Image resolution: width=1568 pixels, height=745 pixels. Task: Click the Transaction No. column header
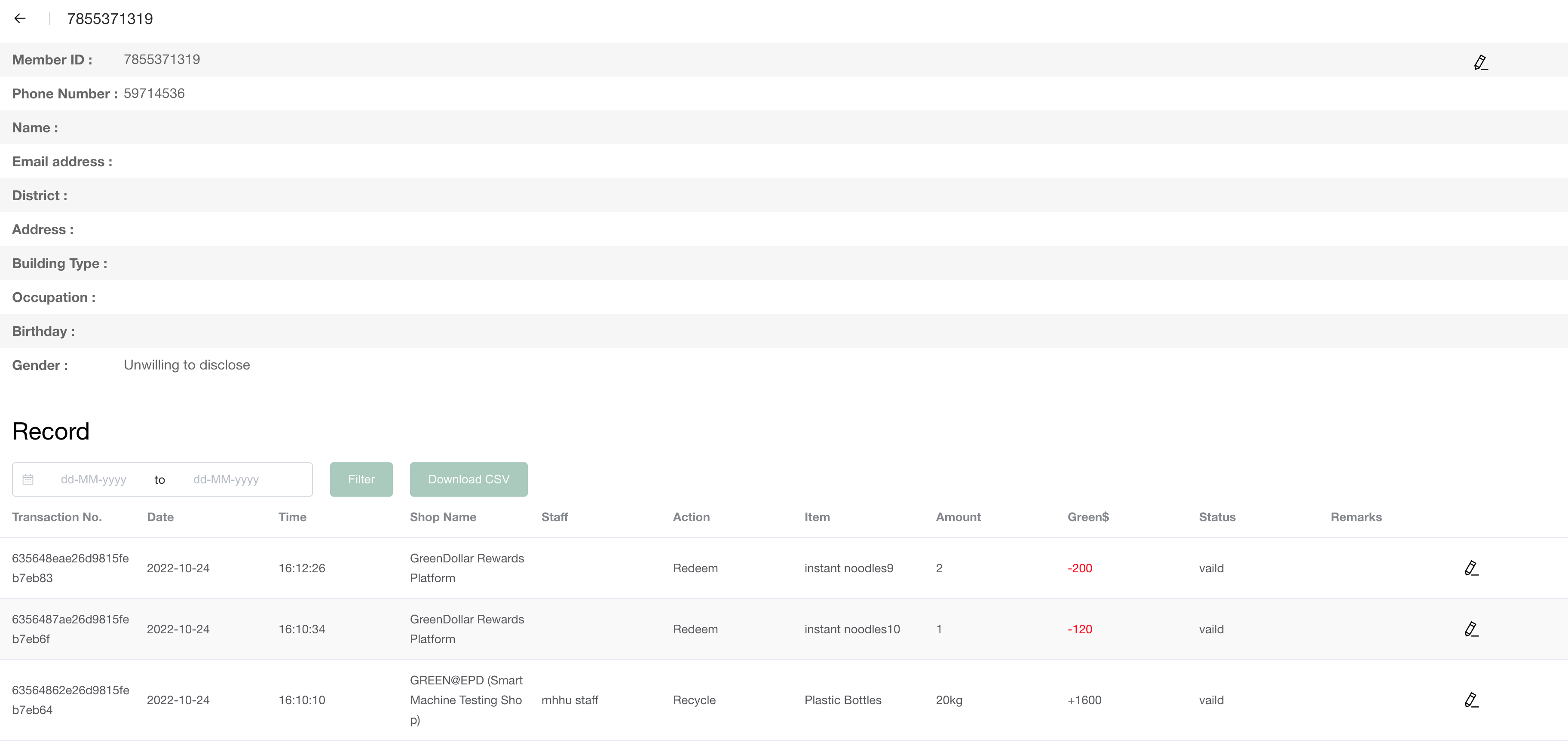coord(57,517)
